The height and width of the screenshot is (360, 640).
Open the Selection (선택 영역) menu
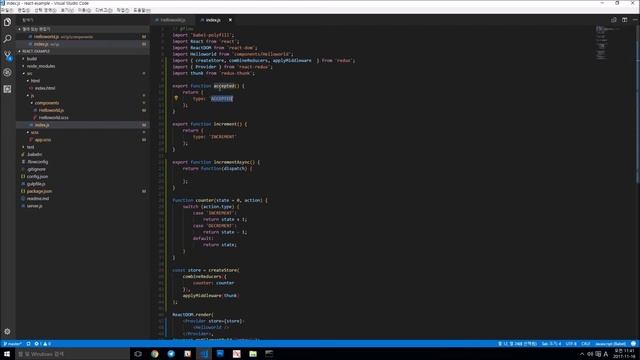pos(45,10)
